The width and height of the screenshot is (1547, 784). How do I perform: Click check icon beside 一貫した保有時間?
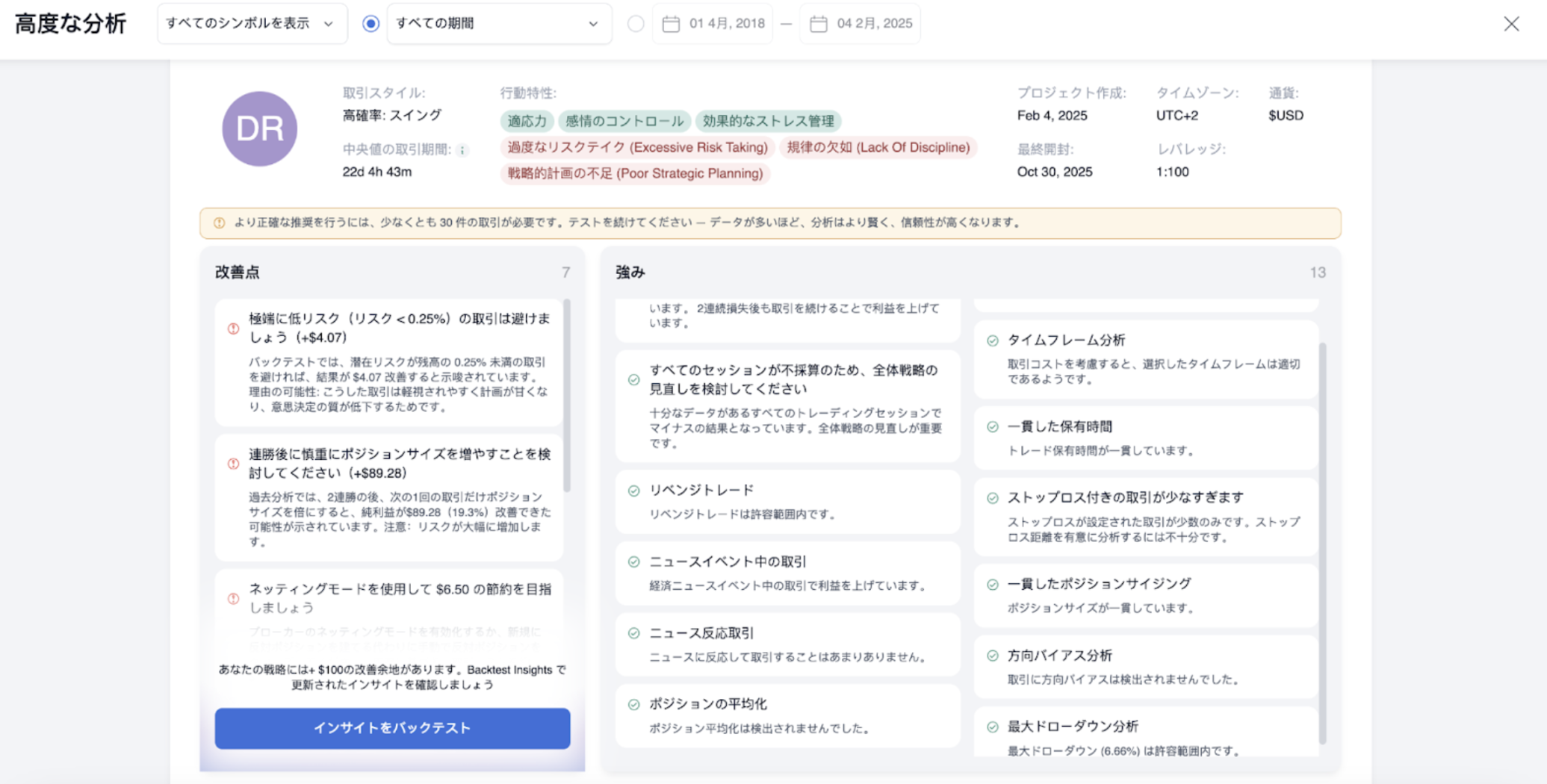tap(992, 427)
